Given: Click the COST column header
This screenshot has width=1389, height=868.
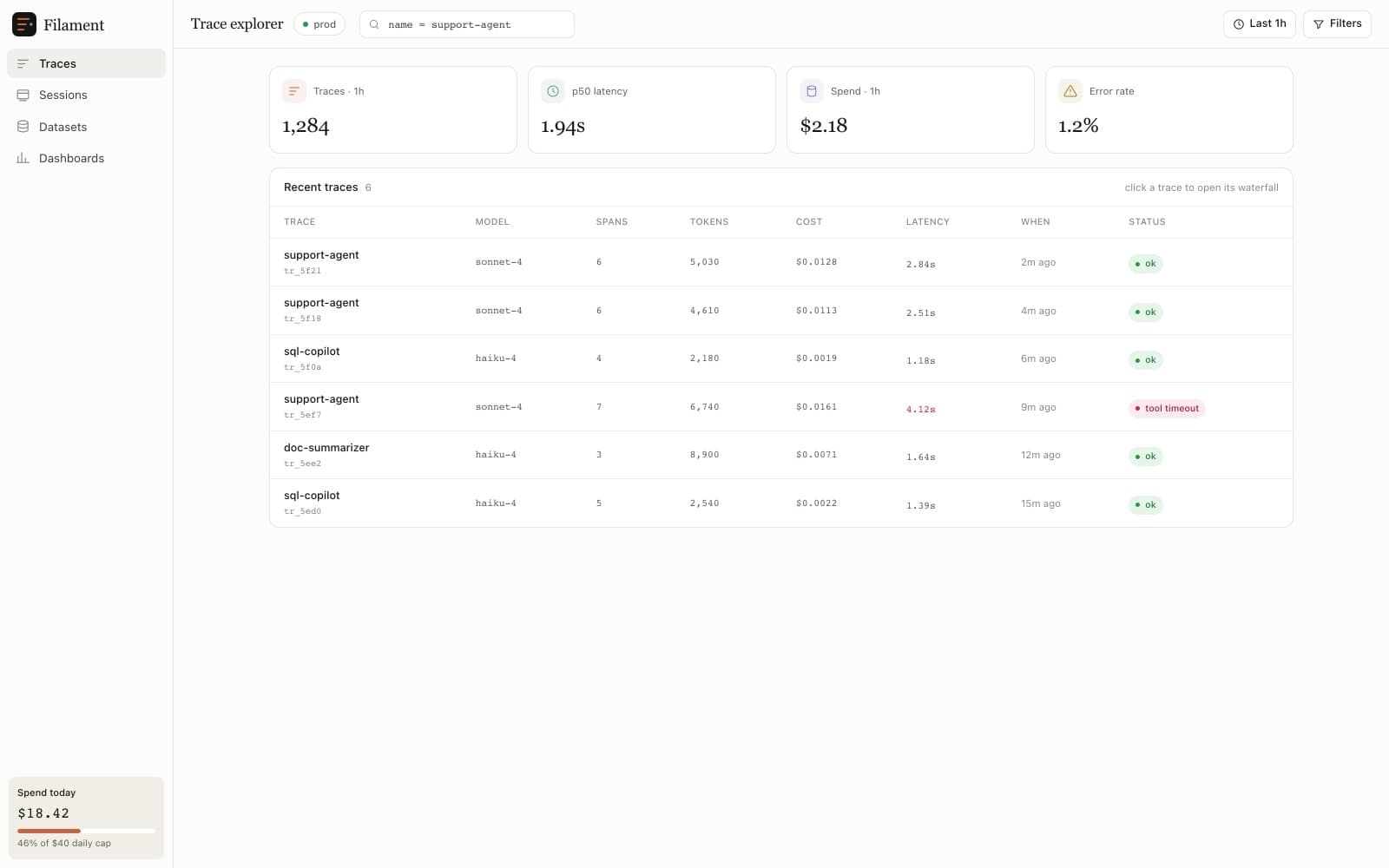Looking at the screenshot, I should (x=809, y=222).
